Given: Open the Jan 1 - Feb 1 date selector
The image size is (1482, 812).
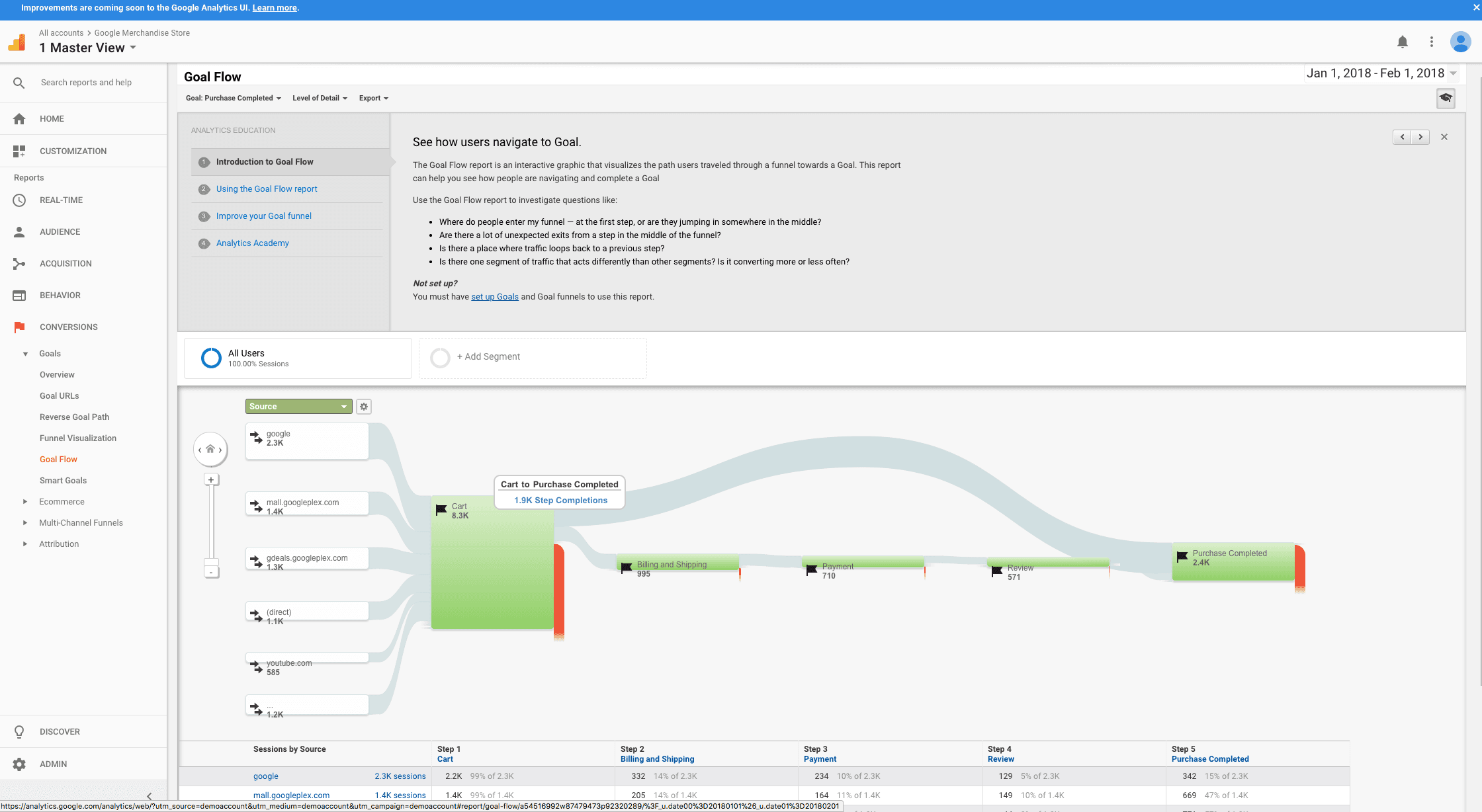Looking at the screenshot, I should click(x=1379, y=73).
